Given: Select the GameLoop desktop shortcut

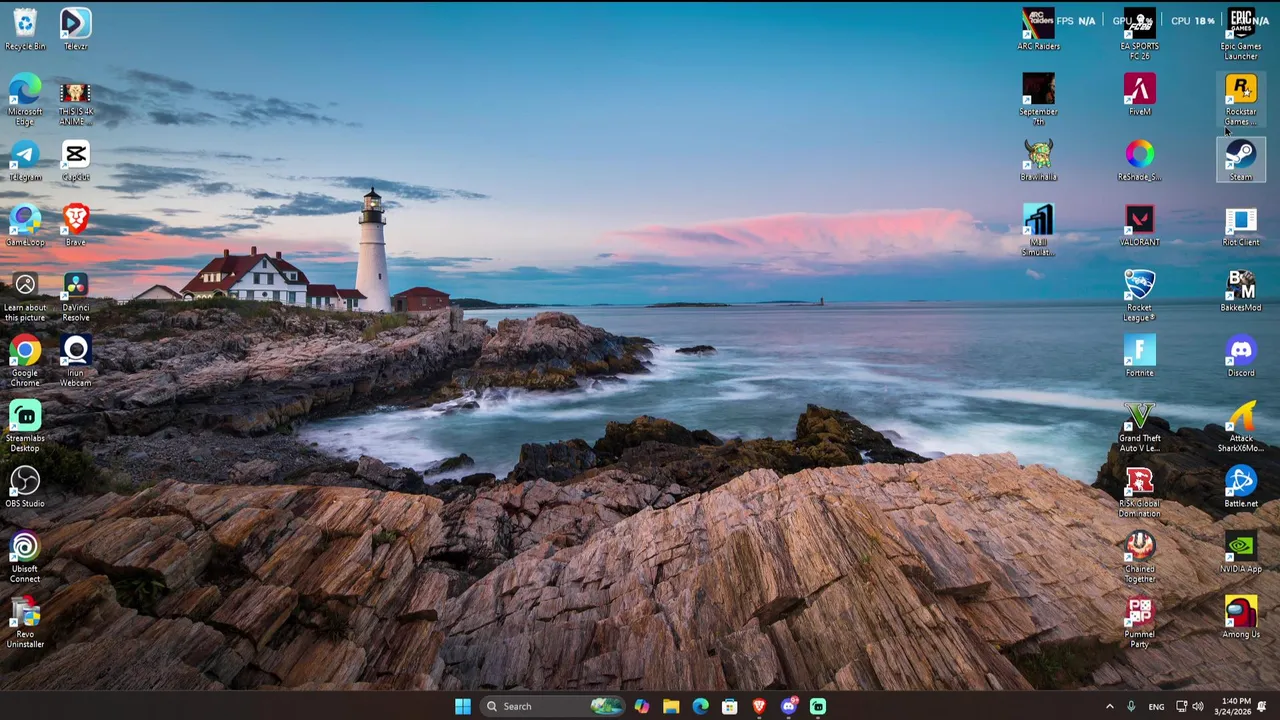Looking at the screenshot, I should pyautogui.click(x=25, y=226).
